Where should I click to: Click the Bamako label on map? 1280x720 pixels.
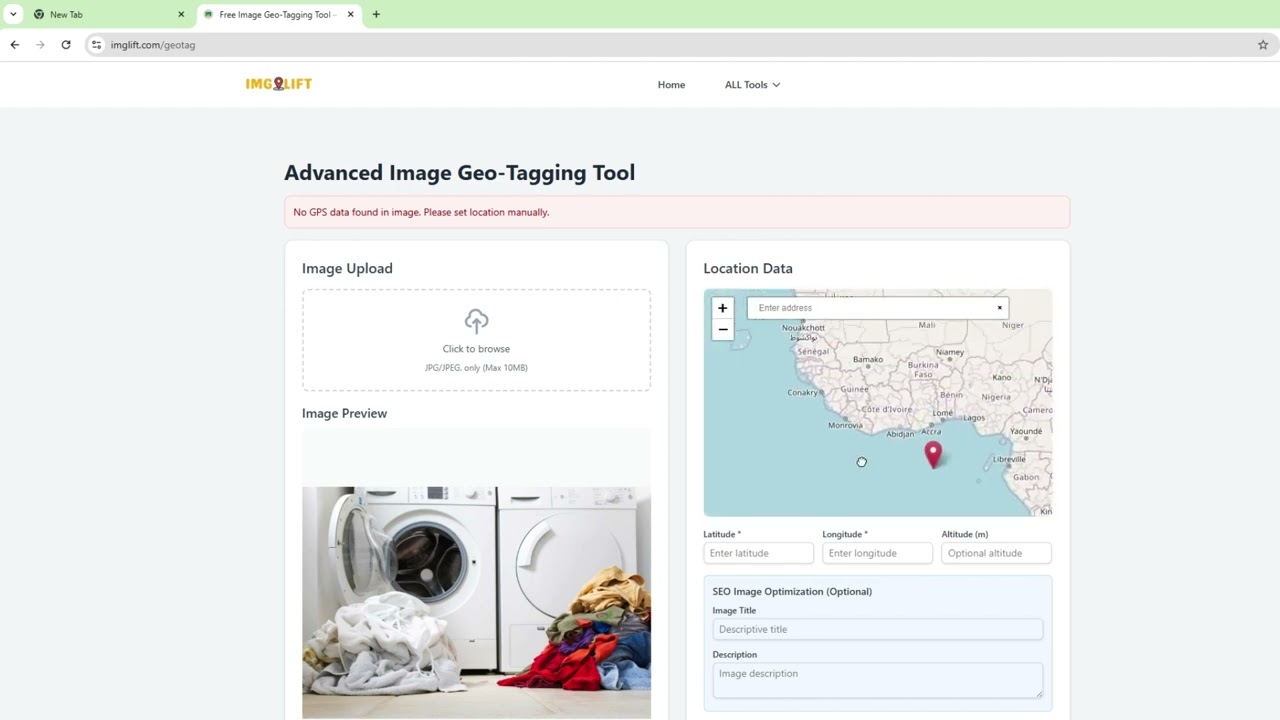pos(868,360)
